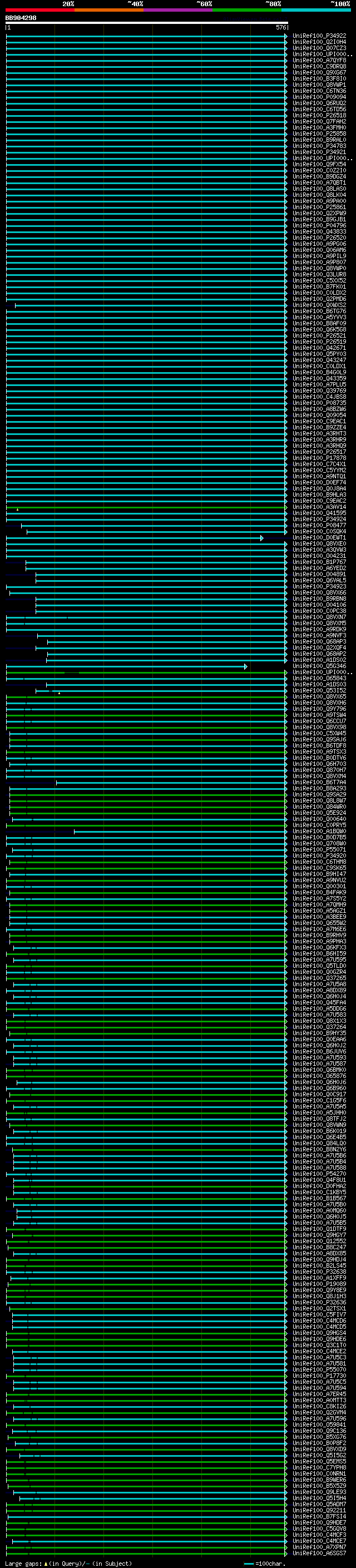The width and height of the screenshot is (356, 1568).
Task: Click the red 20% identity color segment
Action: pos(39,10)
